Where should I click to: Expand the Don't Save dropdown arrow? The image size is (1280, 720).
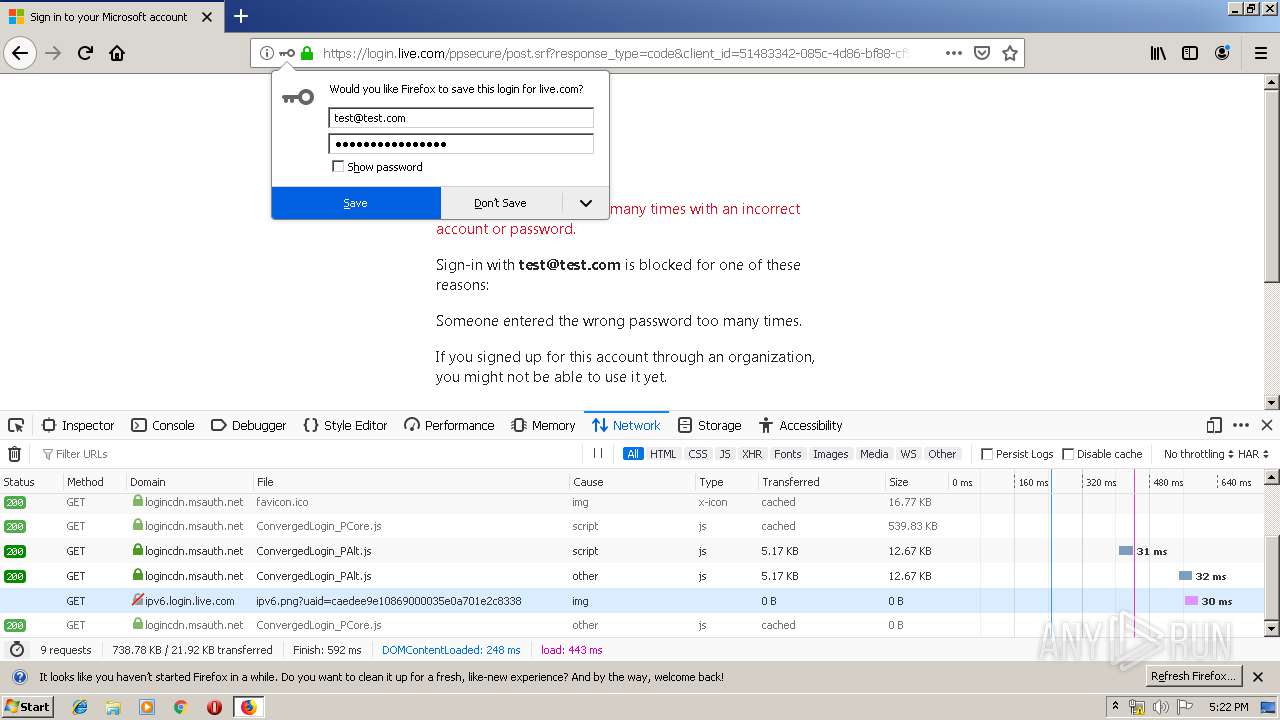pyautogui.click(x=586, y=203)
